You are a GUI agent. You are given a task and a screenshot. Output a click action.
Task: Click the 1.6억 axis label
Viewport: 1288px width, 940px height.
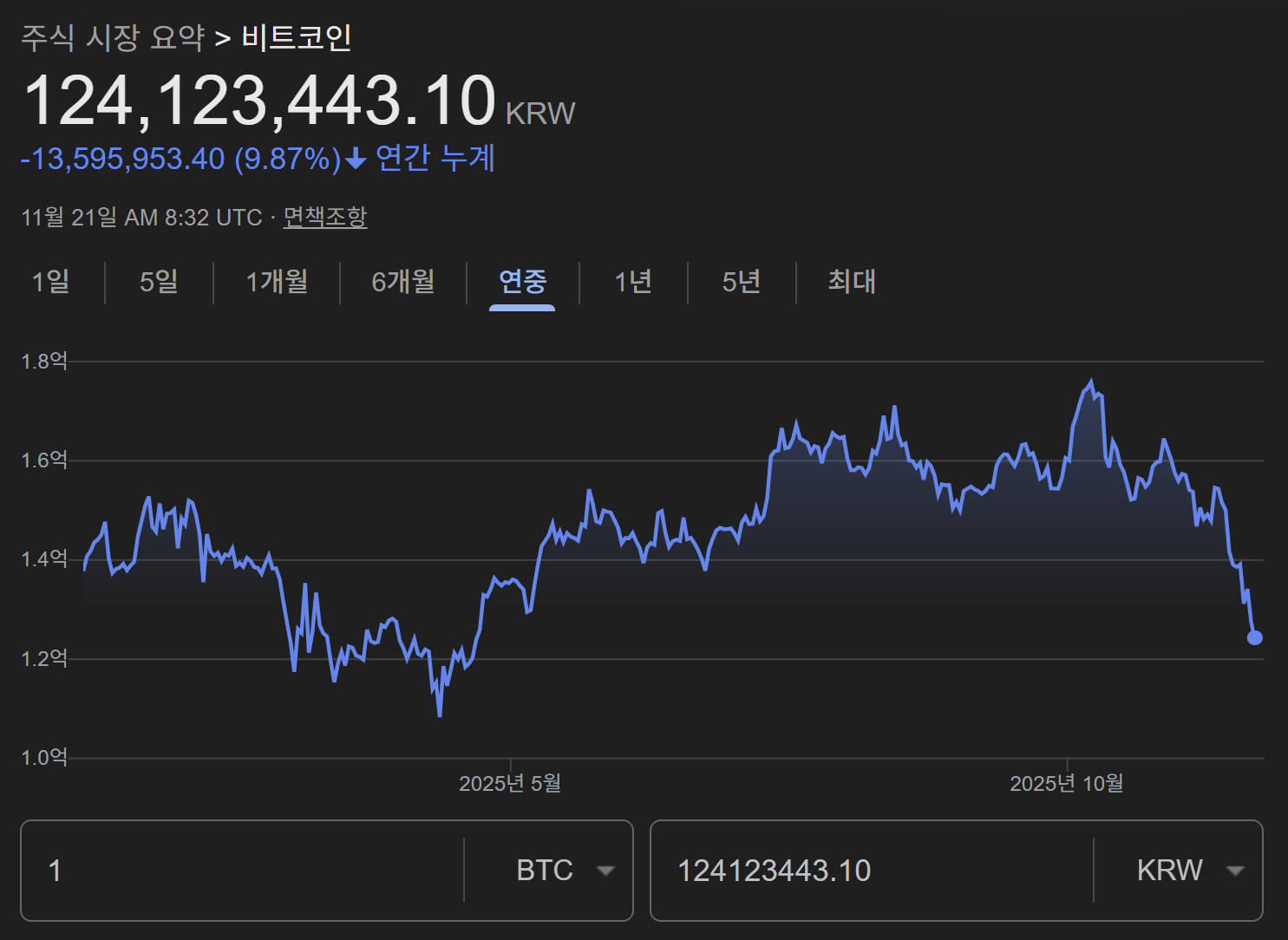coord(44,460)
